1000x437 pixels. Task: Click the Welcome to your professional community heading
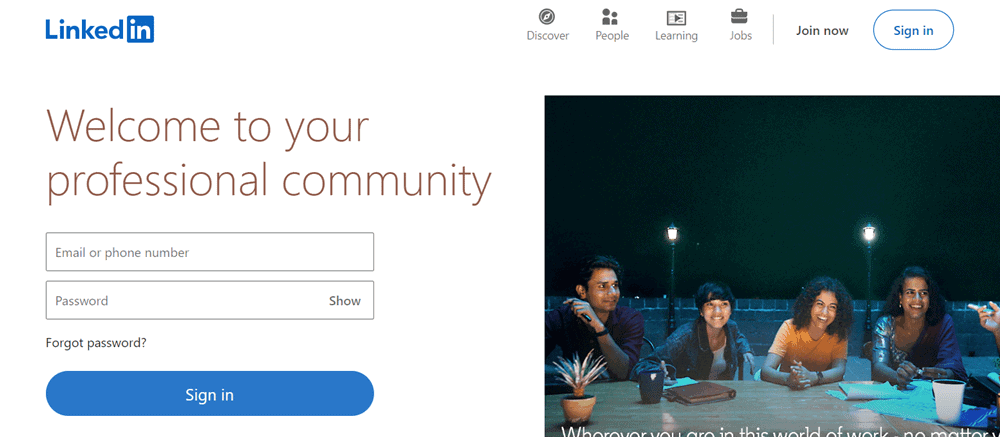(x=268, y=153)
